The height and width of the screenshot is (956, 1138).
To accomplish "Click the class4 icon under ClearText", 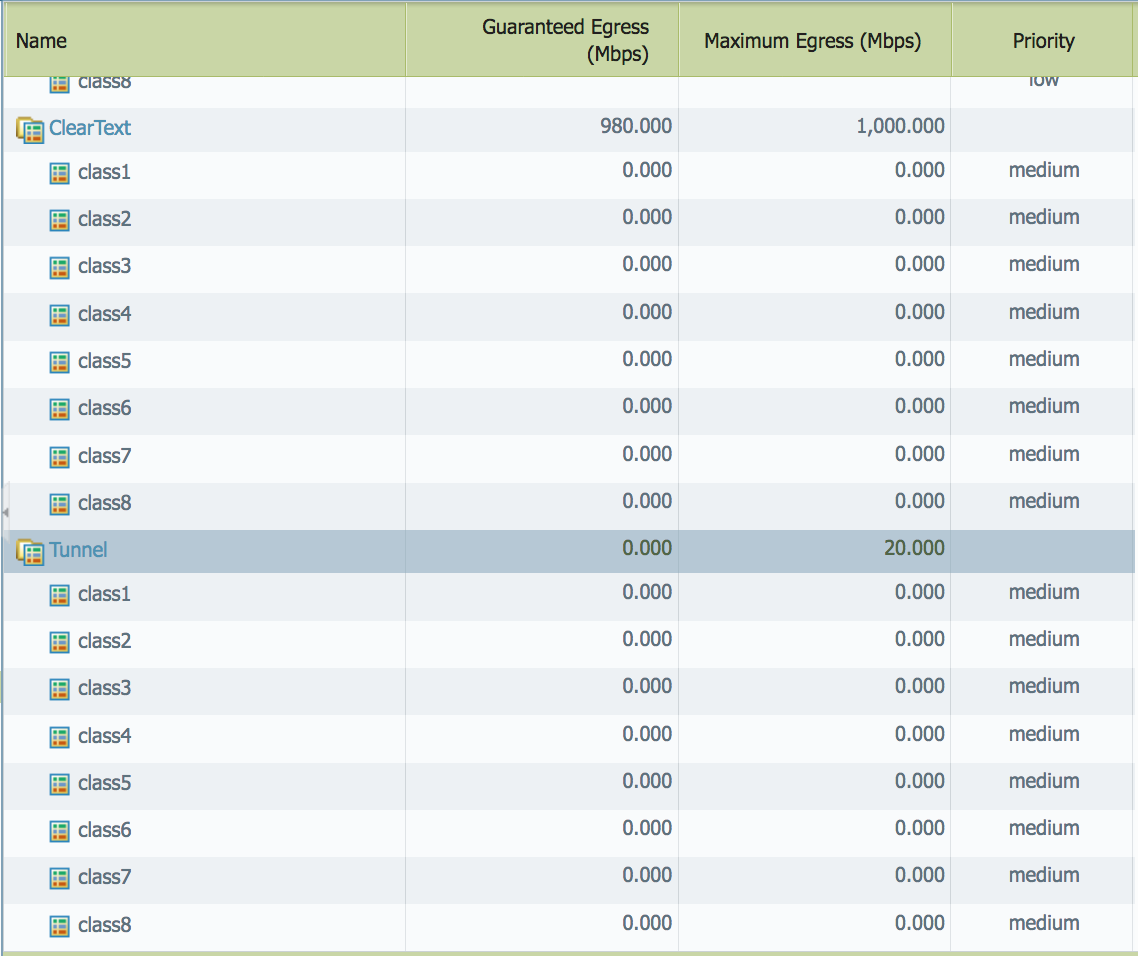I will [x=60, y=315].
